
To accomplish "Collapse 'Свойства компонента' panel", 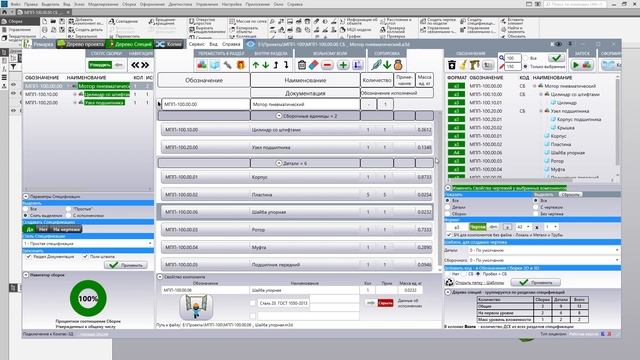I will (x=160, y=277).
